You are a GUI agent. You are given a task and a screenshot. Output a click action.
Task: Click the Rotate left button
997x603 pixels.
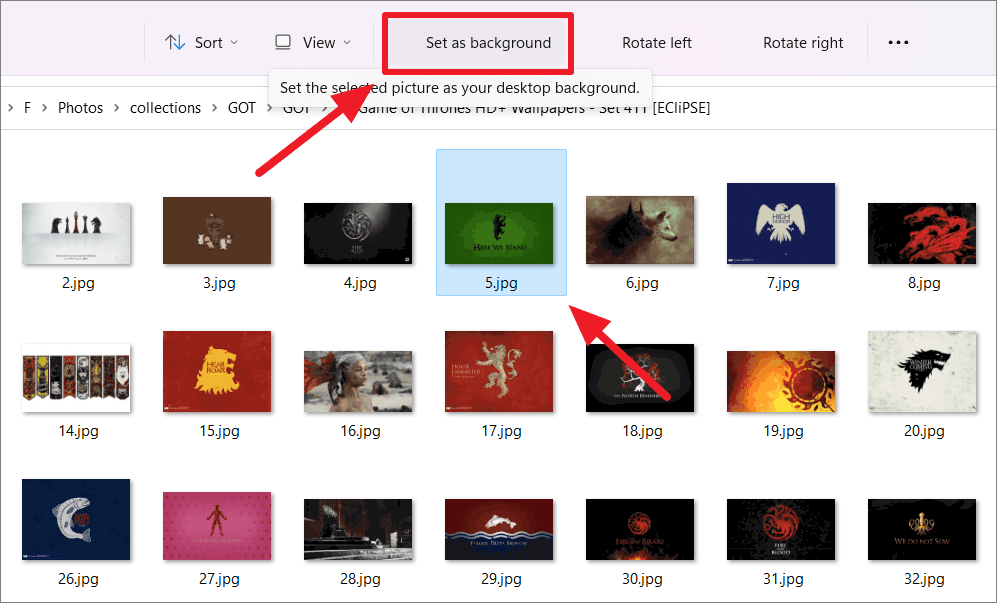click(x=657, y=43)
